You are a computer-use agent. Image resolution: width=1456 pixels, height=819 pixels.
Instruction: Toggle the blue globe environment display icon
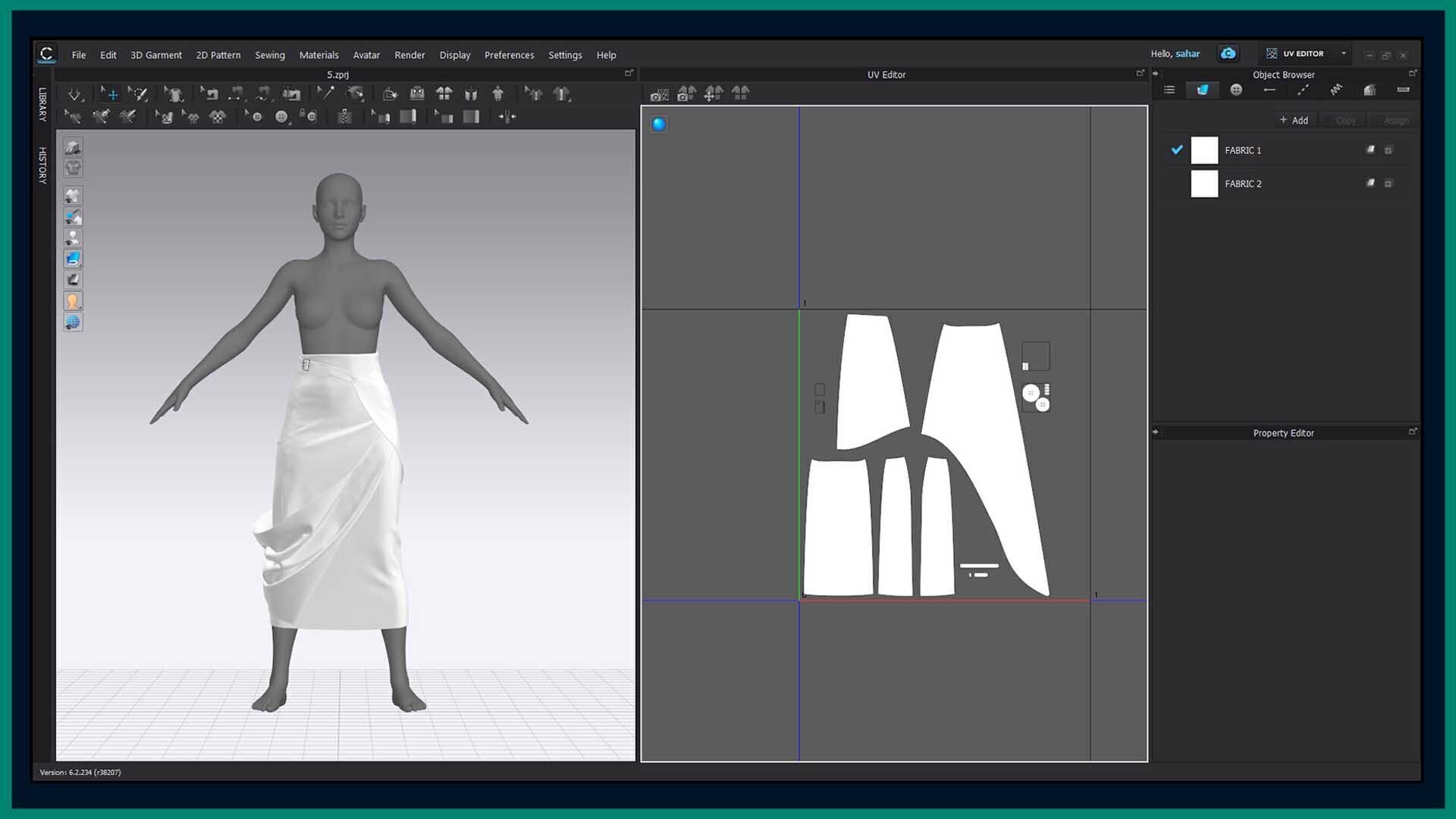(73, 322)
